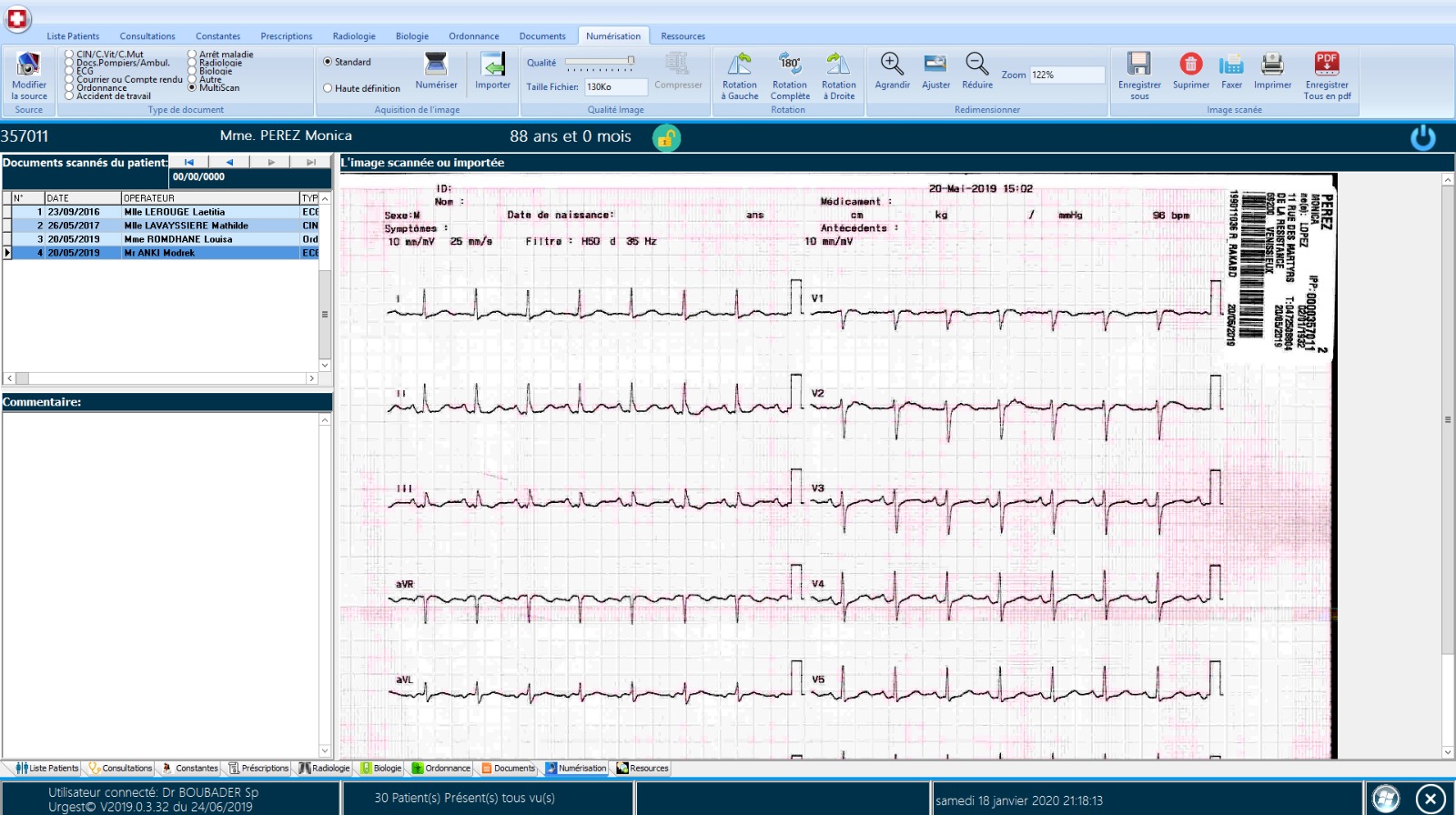Adjust the Qualité slider
The width and height of the screenshot is (1456, 815).
click(x=600, y=63)
